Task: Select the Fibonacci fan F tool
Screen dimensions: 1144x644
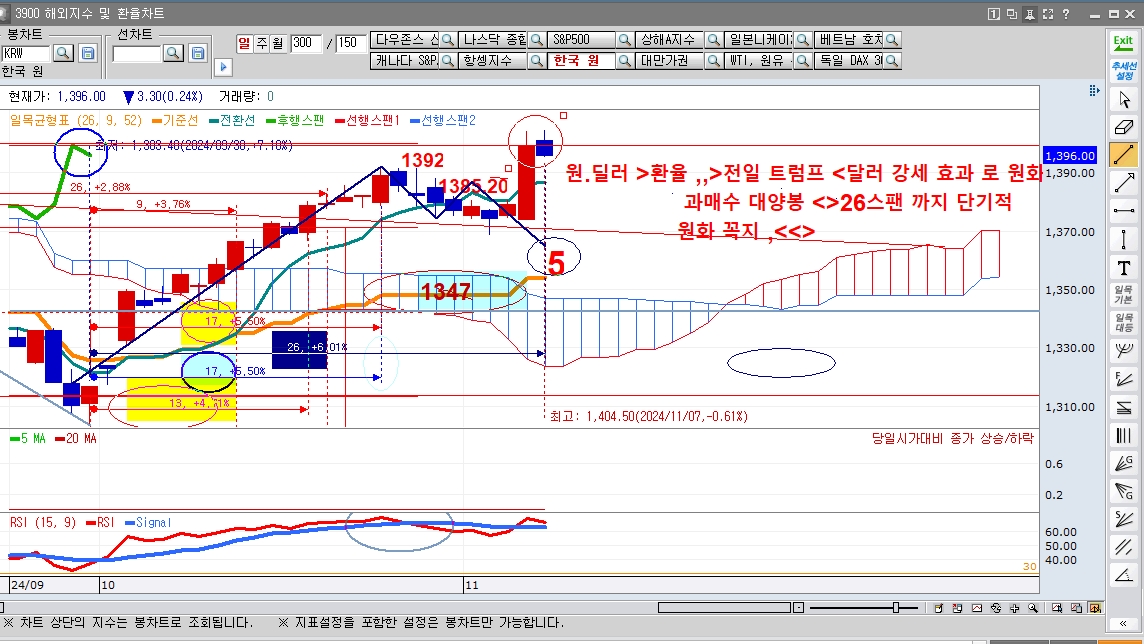Action: pyautogui.click(x=1124, y=379)
